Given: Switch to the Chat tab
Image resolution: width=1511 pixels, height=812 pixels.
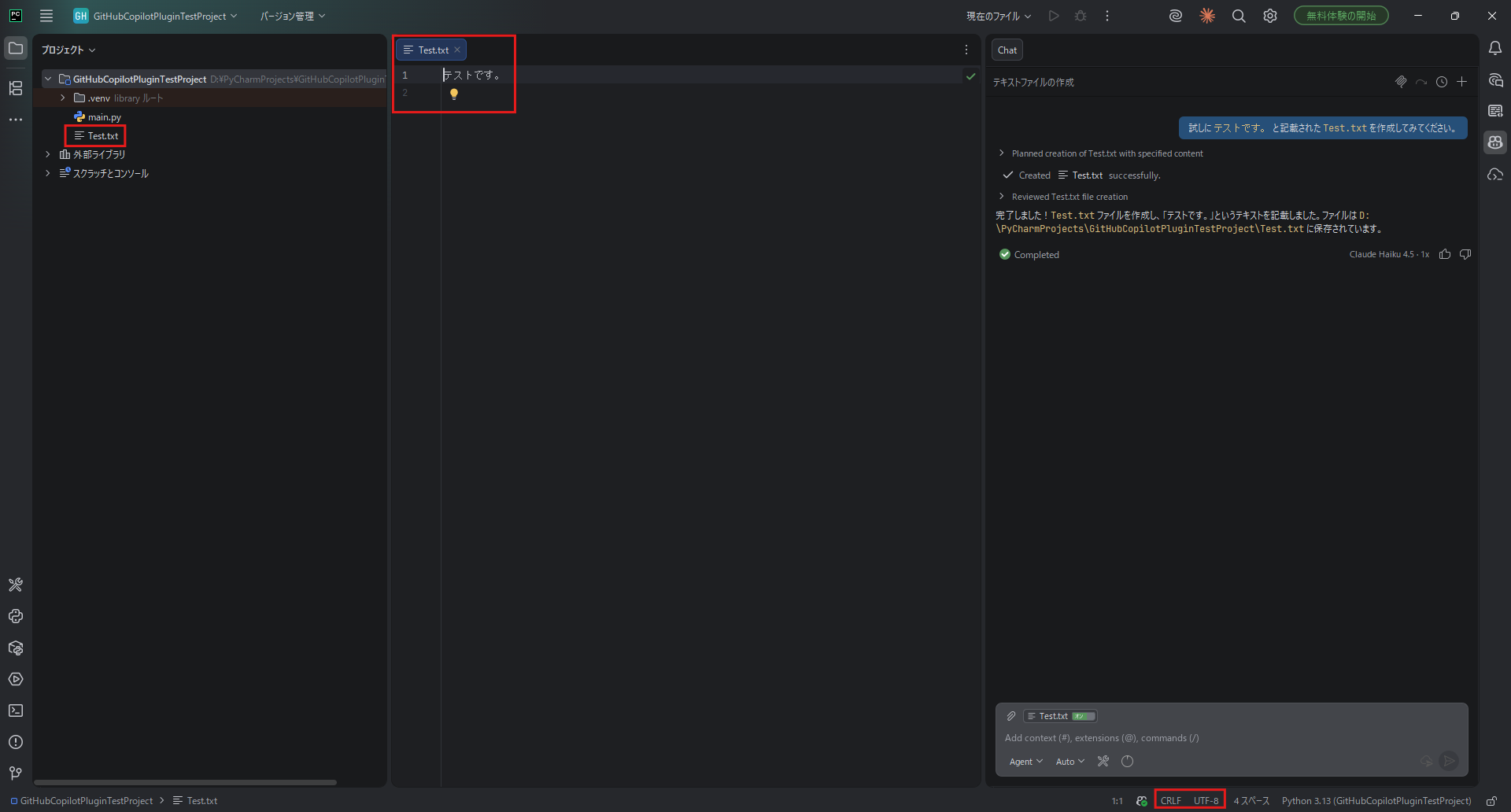Looking at the screenshot, I should click(x=1007, y=50).
